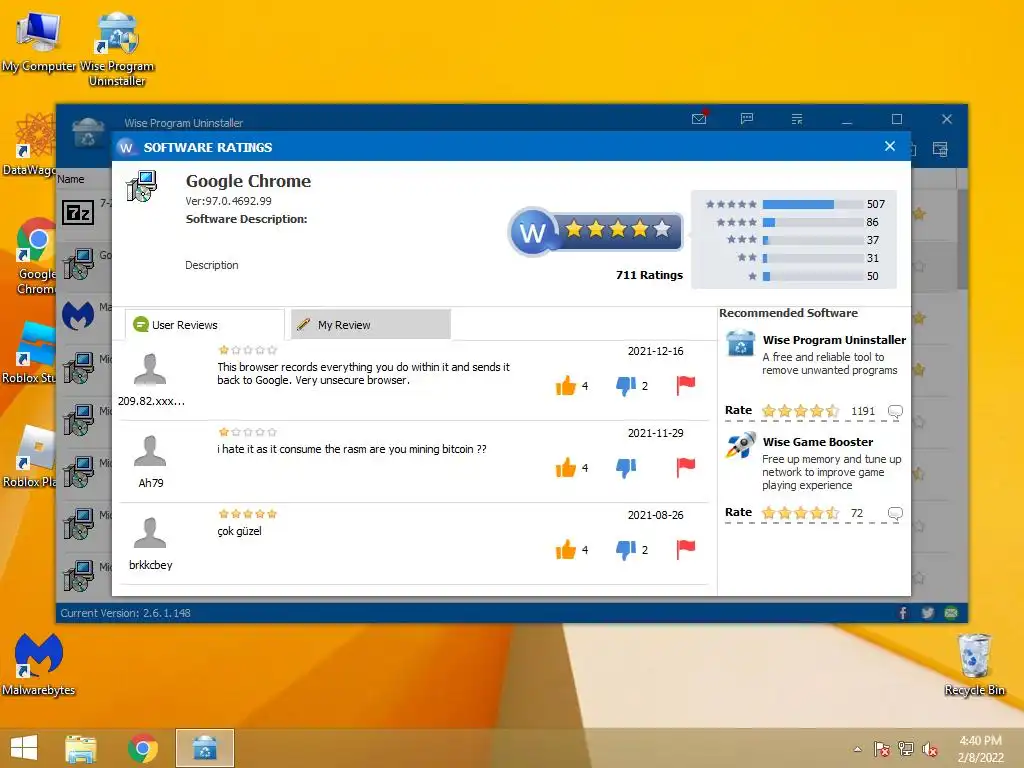Switch to the User Reviews tab
The height and width of the screenshot is (768, 1024).
[x=204, y=325]
